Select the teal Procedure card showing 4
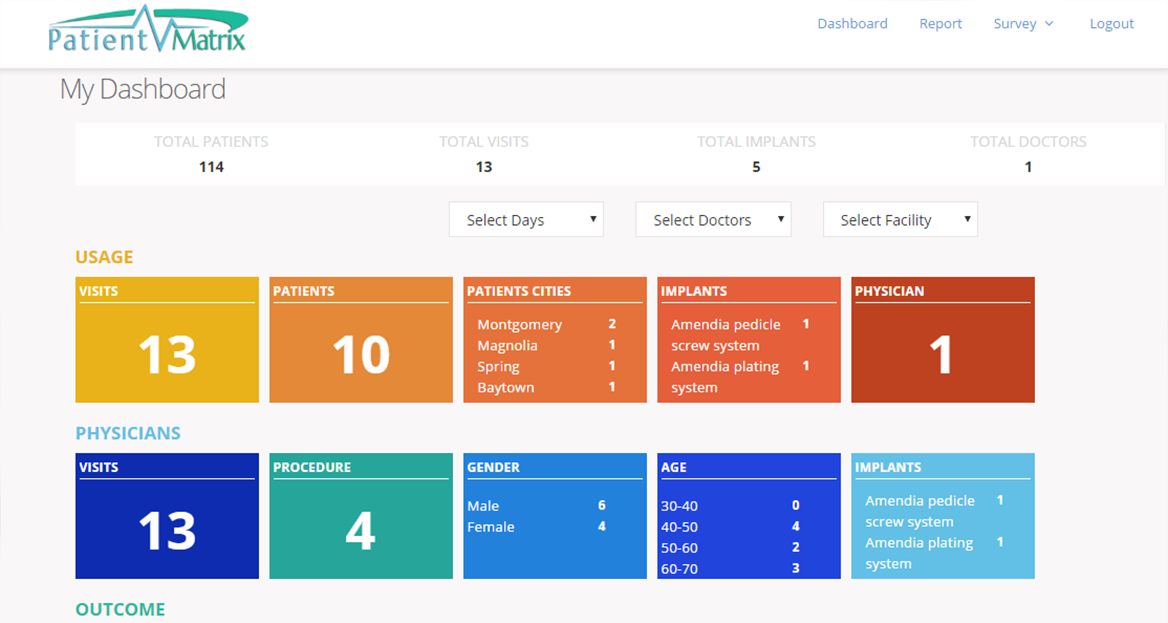This screenshot has height=623, width=1168. point(361,516)
